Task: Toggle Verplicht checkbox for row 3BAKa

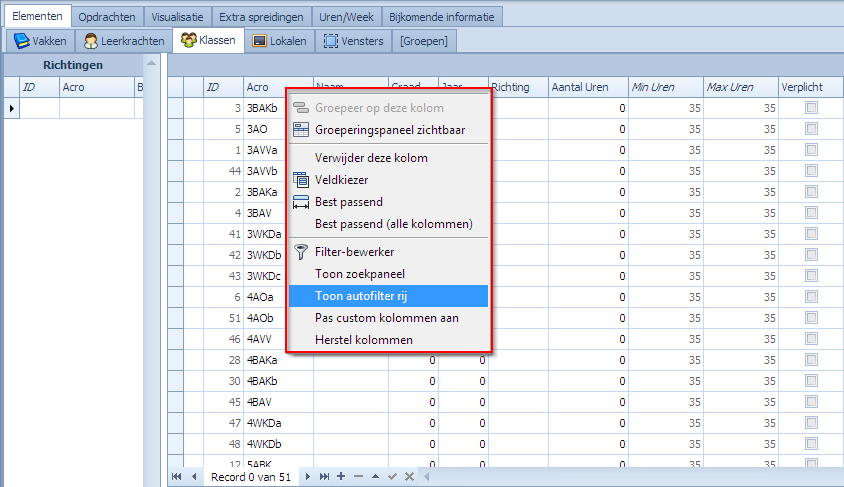Action: 811,192
